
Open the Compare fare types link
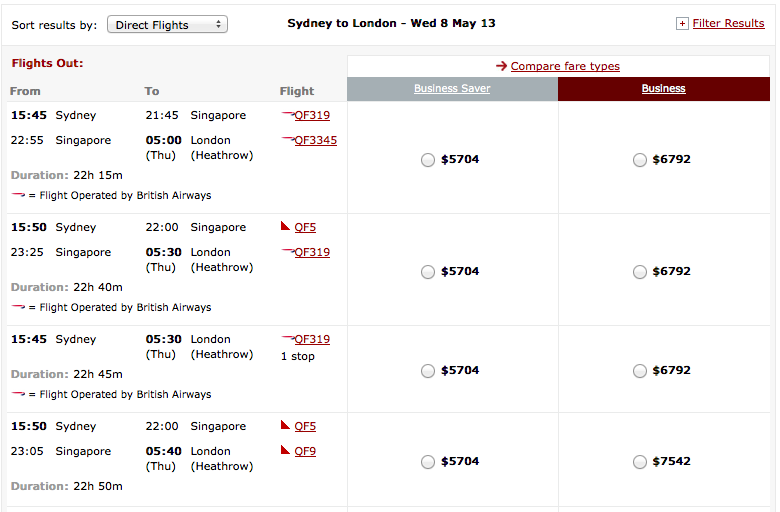coord(565,66)
